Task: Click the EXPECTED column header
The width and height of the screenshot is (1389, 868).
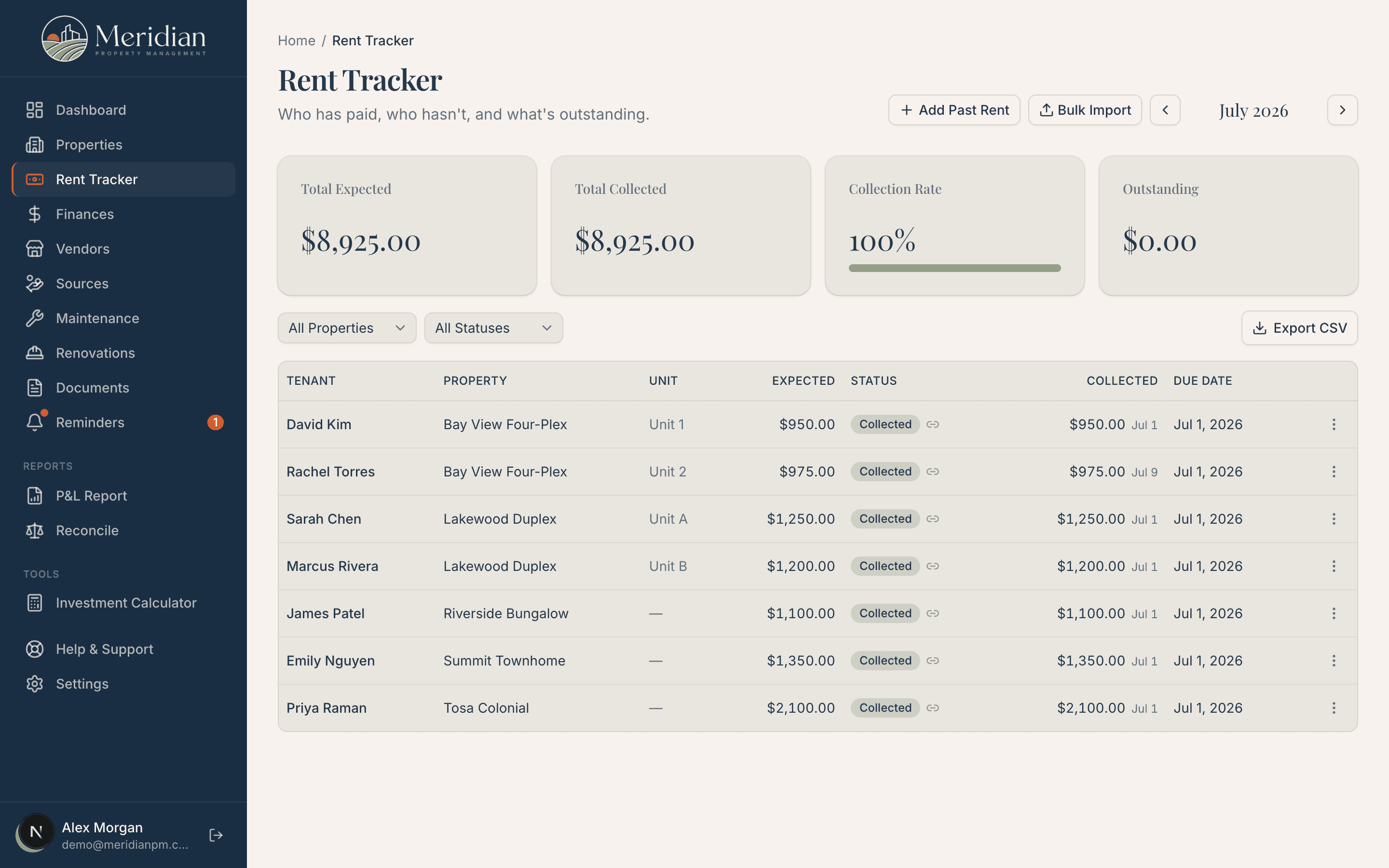Action: 803,380
